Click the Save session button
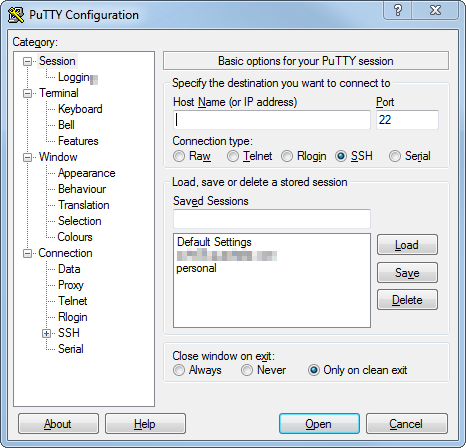This screenshot has width=466, height=448. coord(407,273)
